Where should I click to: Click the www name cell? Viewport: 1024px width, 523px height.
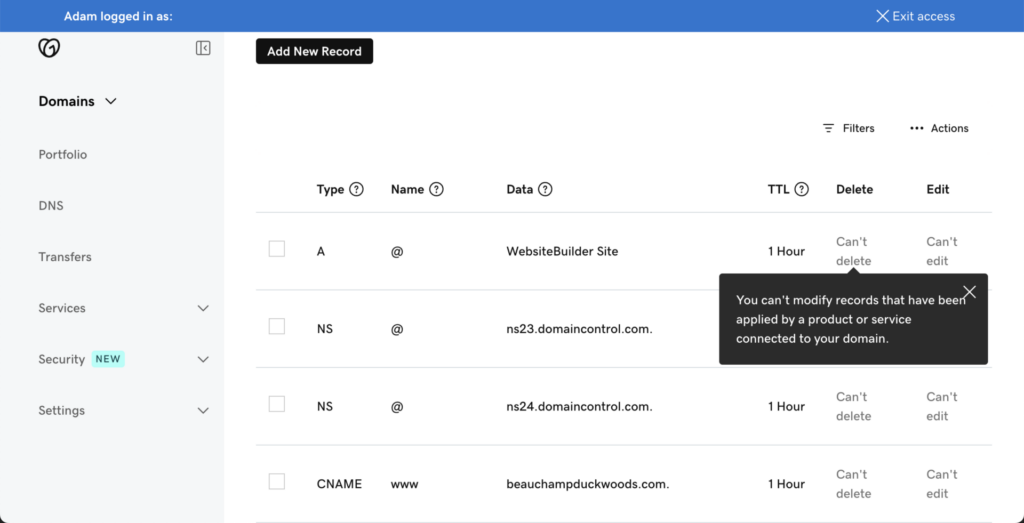coord(404,484)
